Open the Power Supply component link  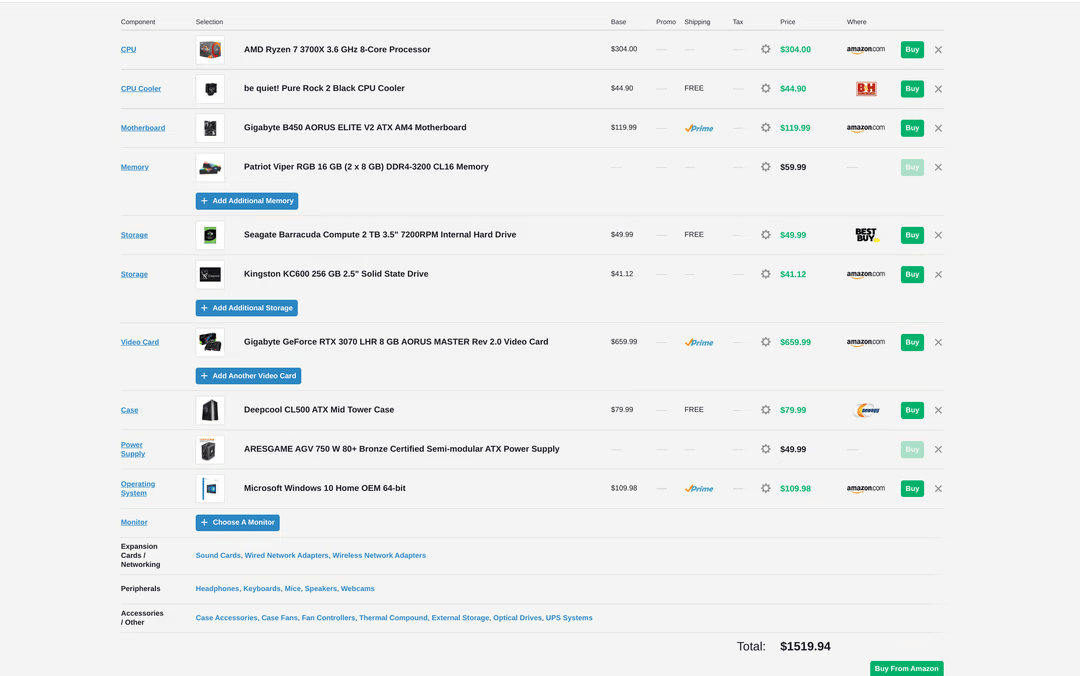132,449
